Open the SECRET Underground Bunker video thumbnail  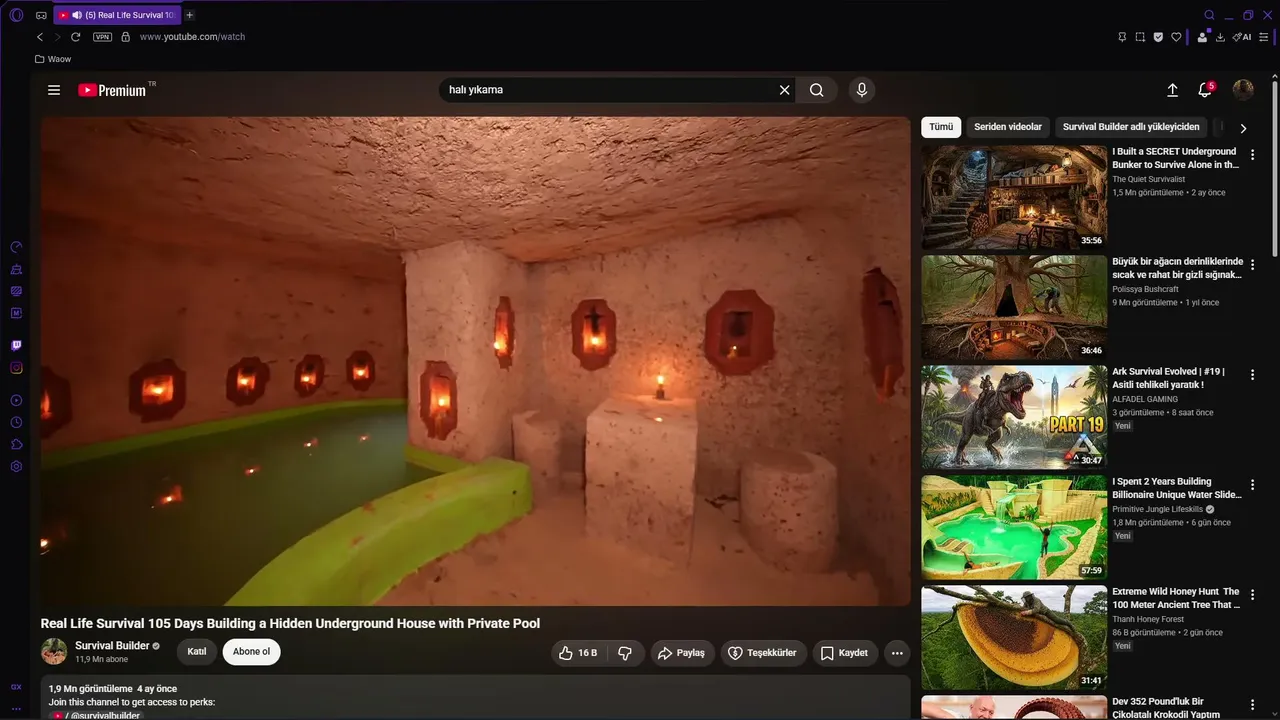click(1014, 197)
